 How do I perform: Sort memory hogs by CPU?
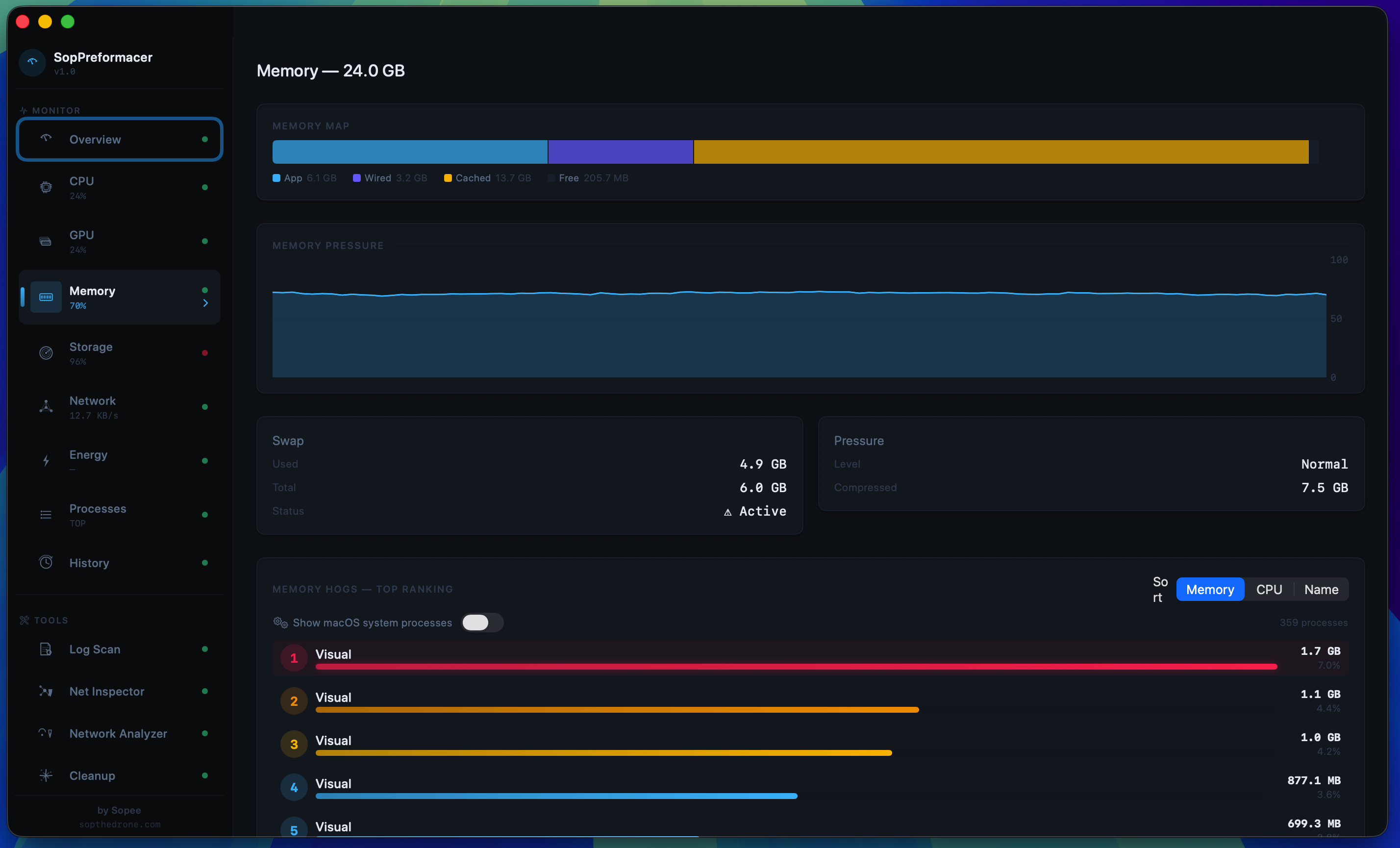click(1269, 589)
